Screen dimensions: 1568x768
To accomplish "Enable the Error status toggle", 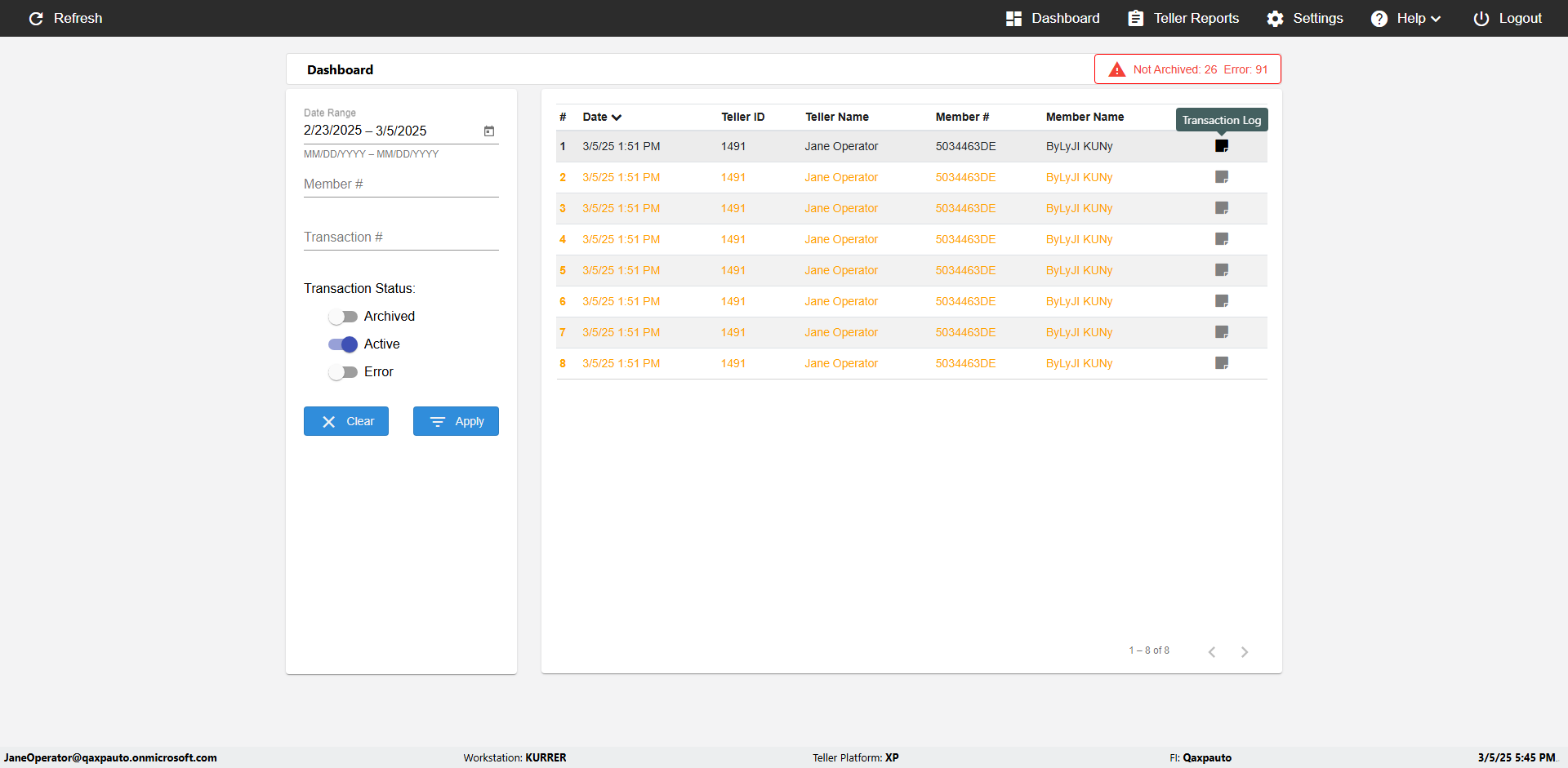I will click(x=343, y=372).
